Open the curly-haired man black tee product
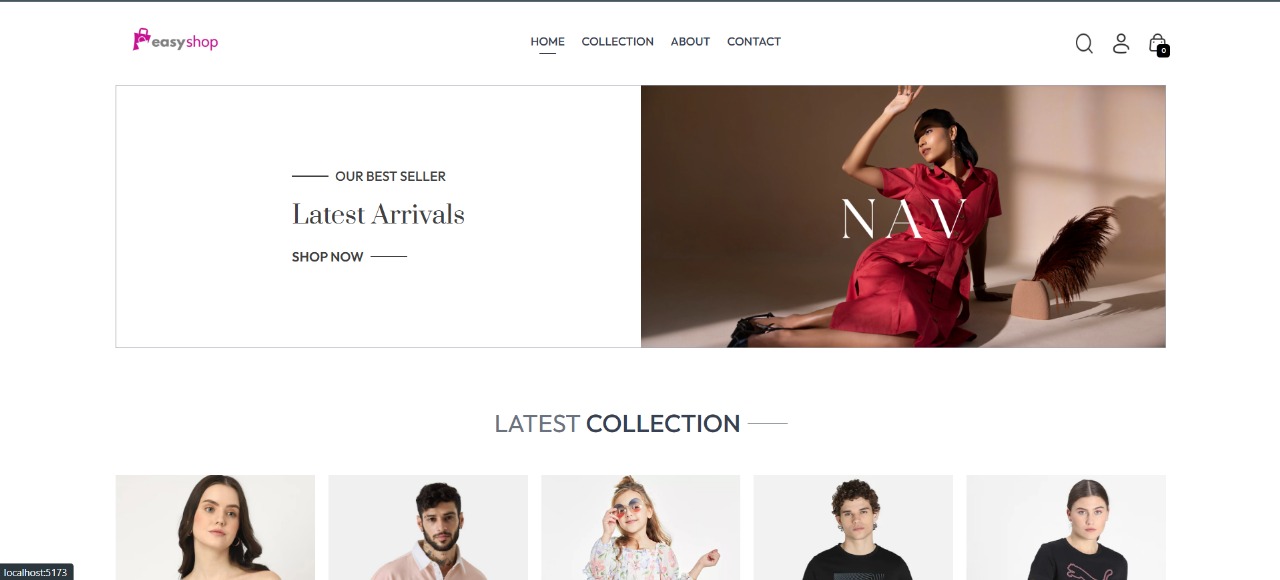Screen dimensions: 1280x580 point(853,527)
